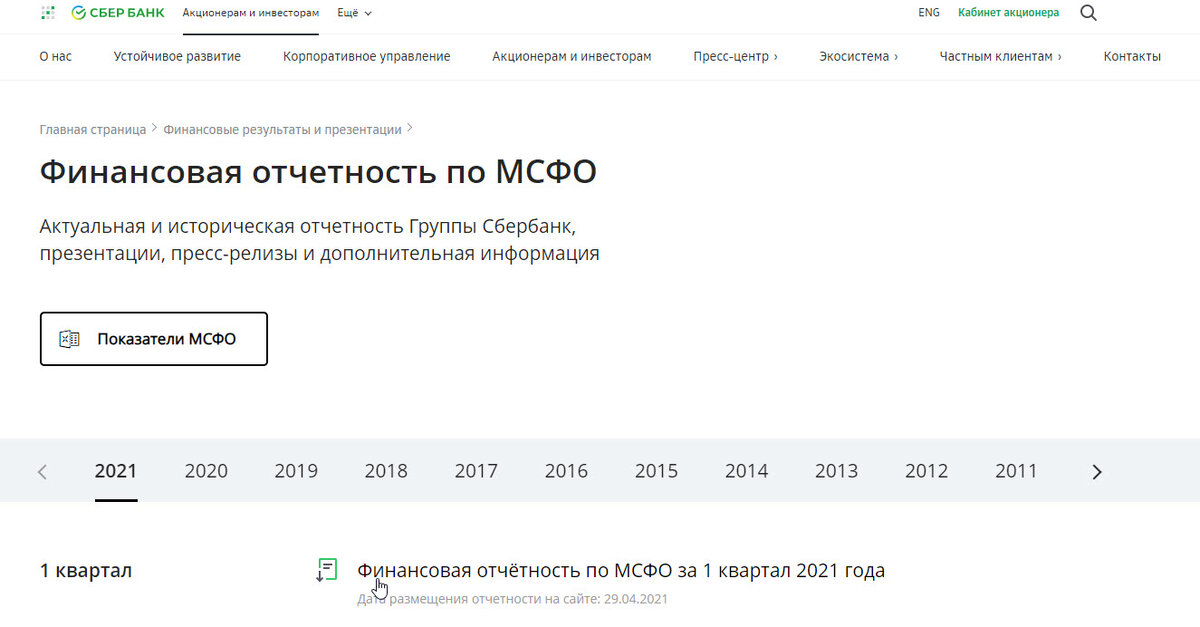This screenshot has width=1200, height=627.
Task: Click the spreadsheet icon on Показатели МСФО button
Action: [x=67, y=338]
